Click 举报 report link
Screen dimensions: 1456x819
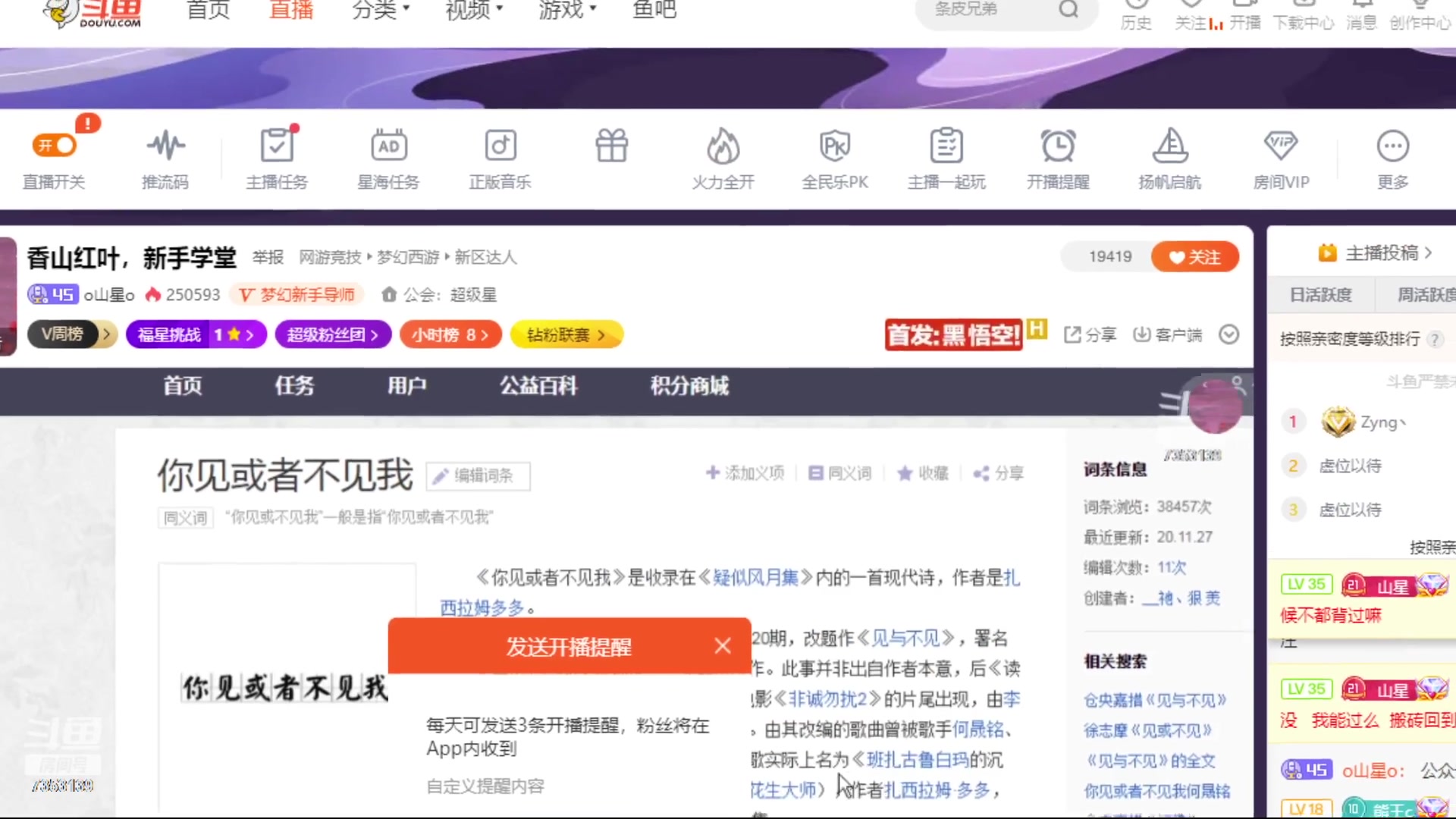pyautogui.click(x=268, y=257)
